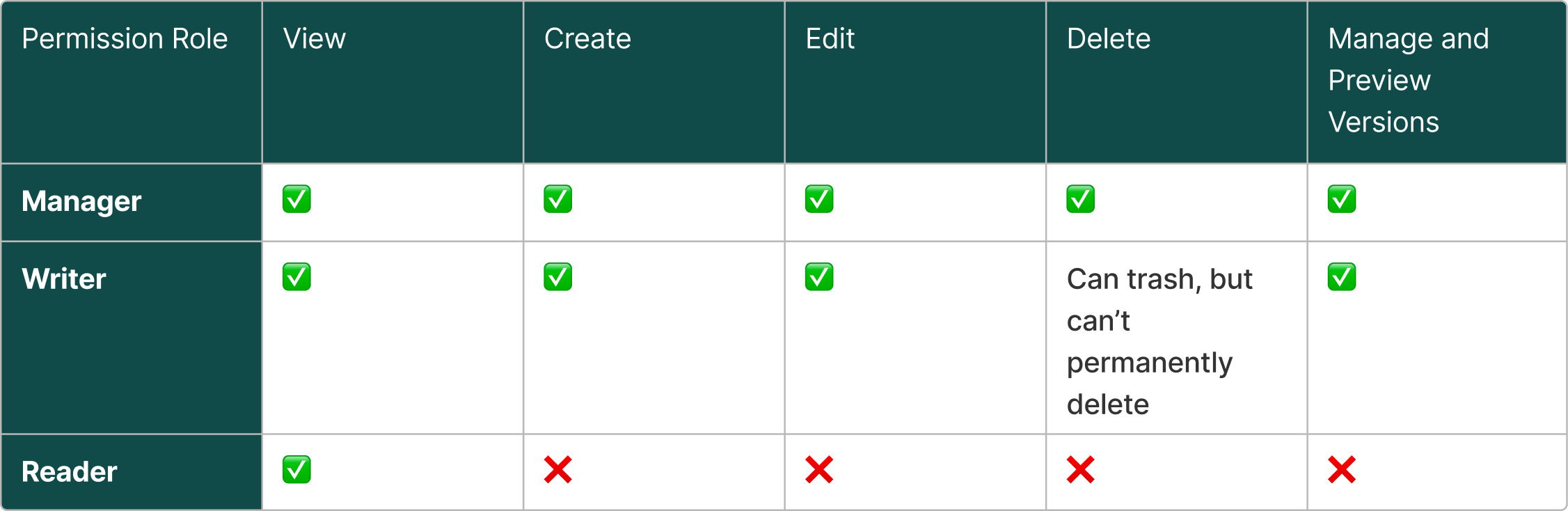The width and height of the screenshot is (1568, 511).
Task: Click the Writer row label
Action: coord(64,279)
